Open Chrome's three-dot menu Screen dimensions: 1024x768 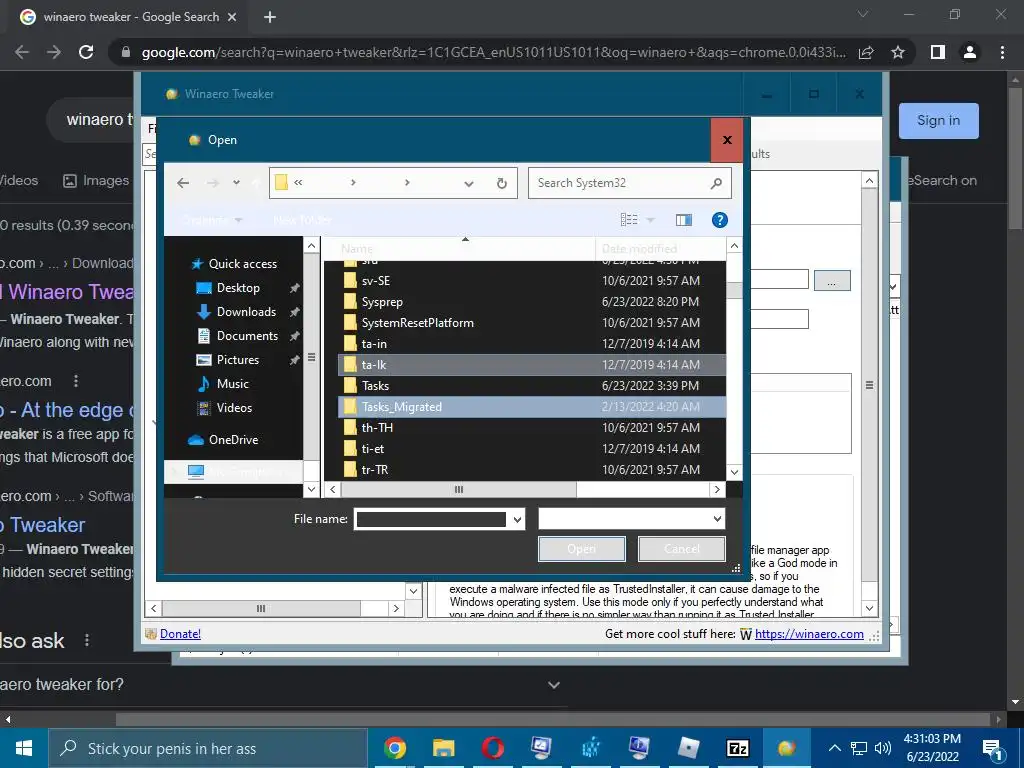click(1002, 52)
